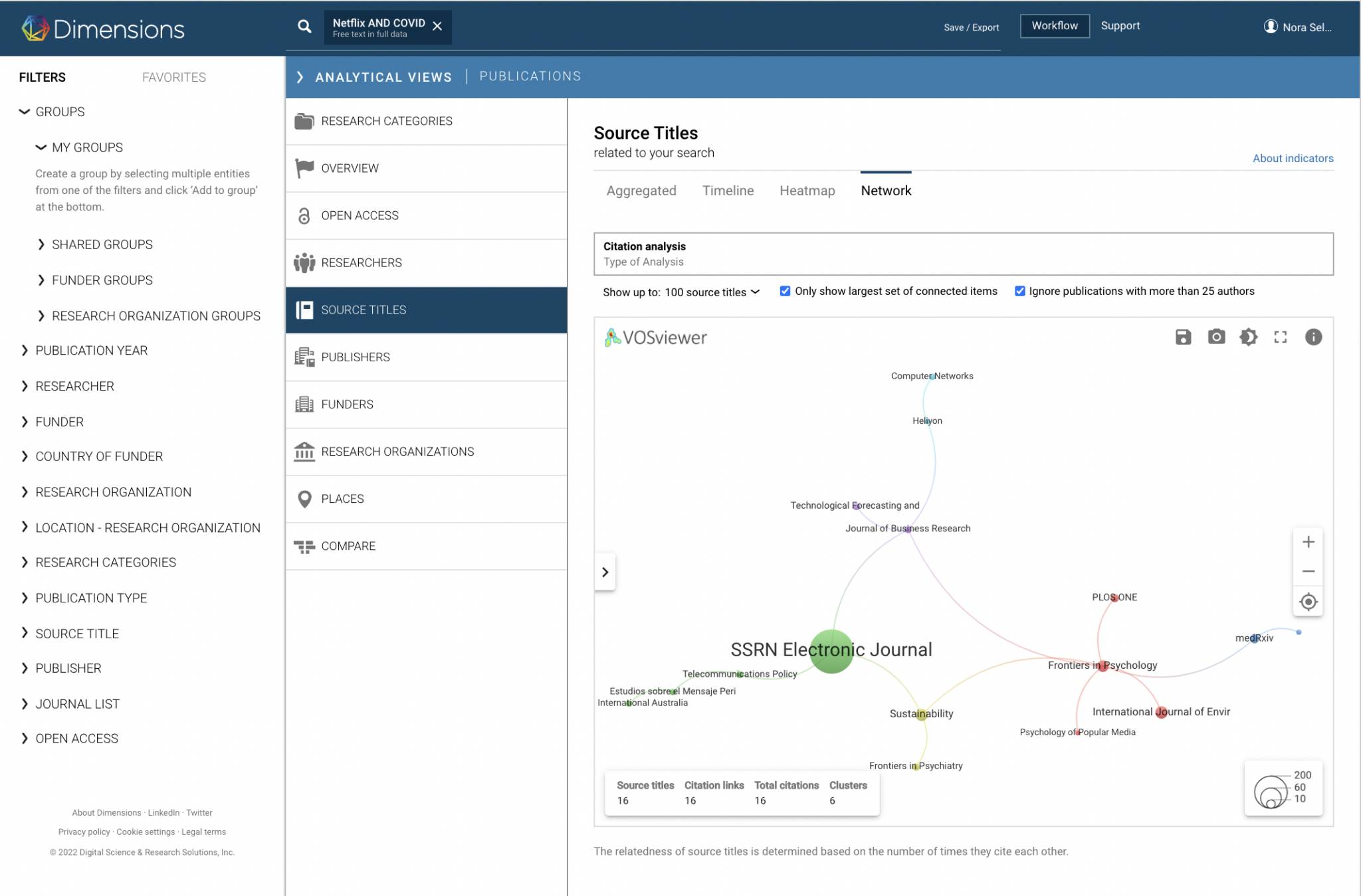Click the Workflow button
This screenshot has height=896, width=1361.
pos(1055,26)
